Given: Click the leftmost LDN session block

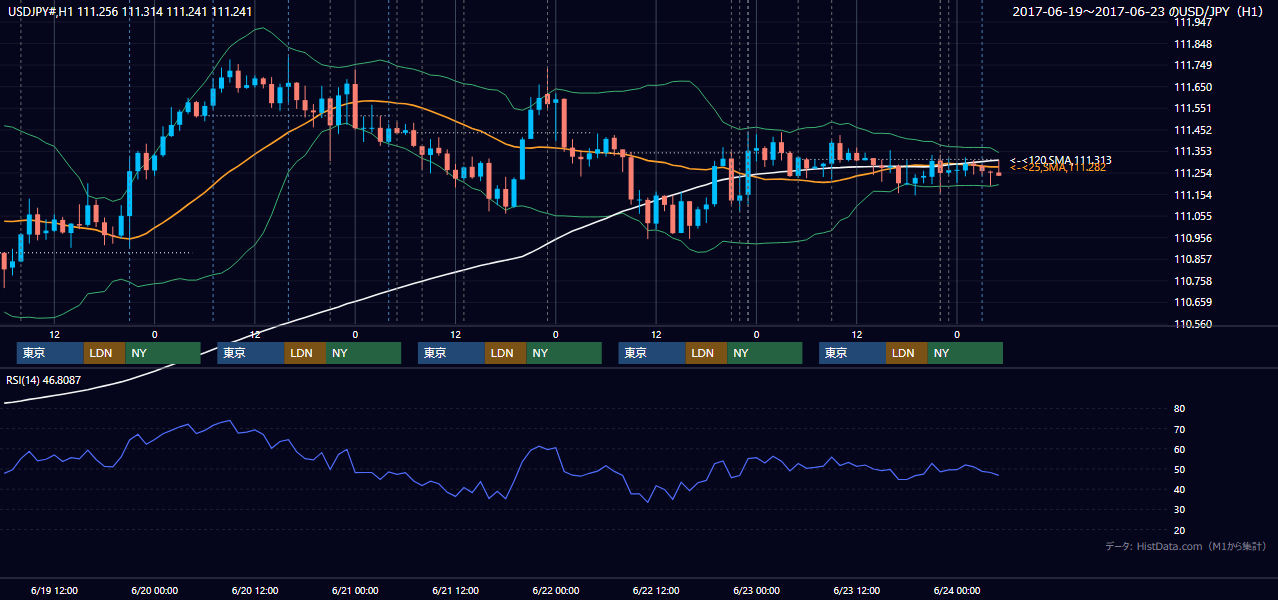Looking at the screenshot, I should coord(104,353).
